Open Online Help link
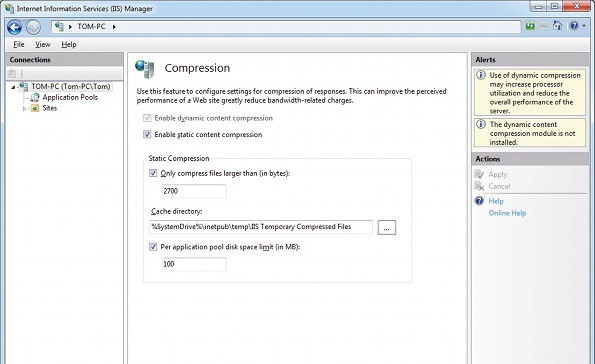Viewport: 595px width, 364px height. (507, 213)
